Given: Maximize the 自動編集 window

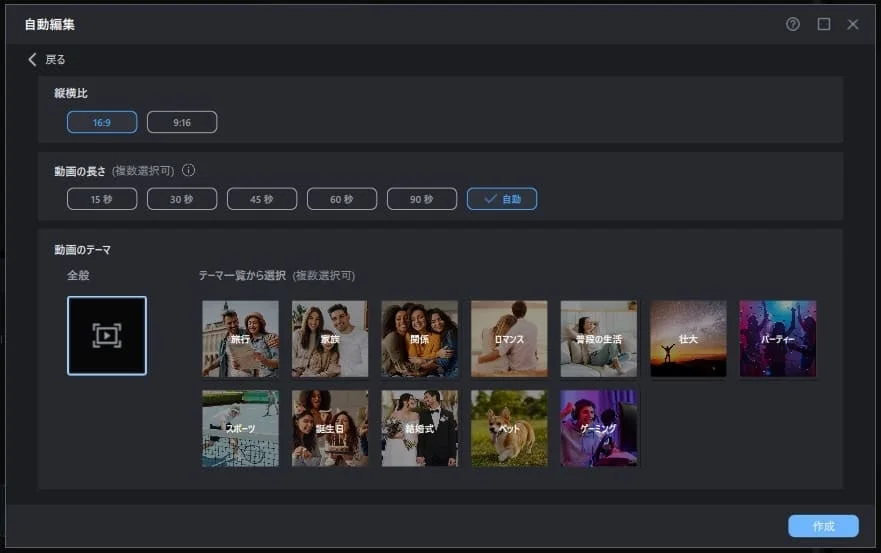Looking at the screenshot, I should [824, 24].
